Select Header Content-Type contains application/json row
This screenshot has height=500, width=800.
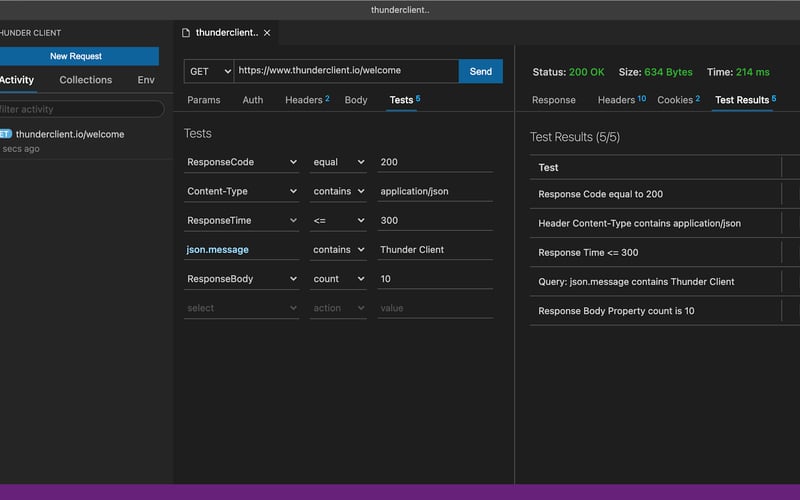665,223
